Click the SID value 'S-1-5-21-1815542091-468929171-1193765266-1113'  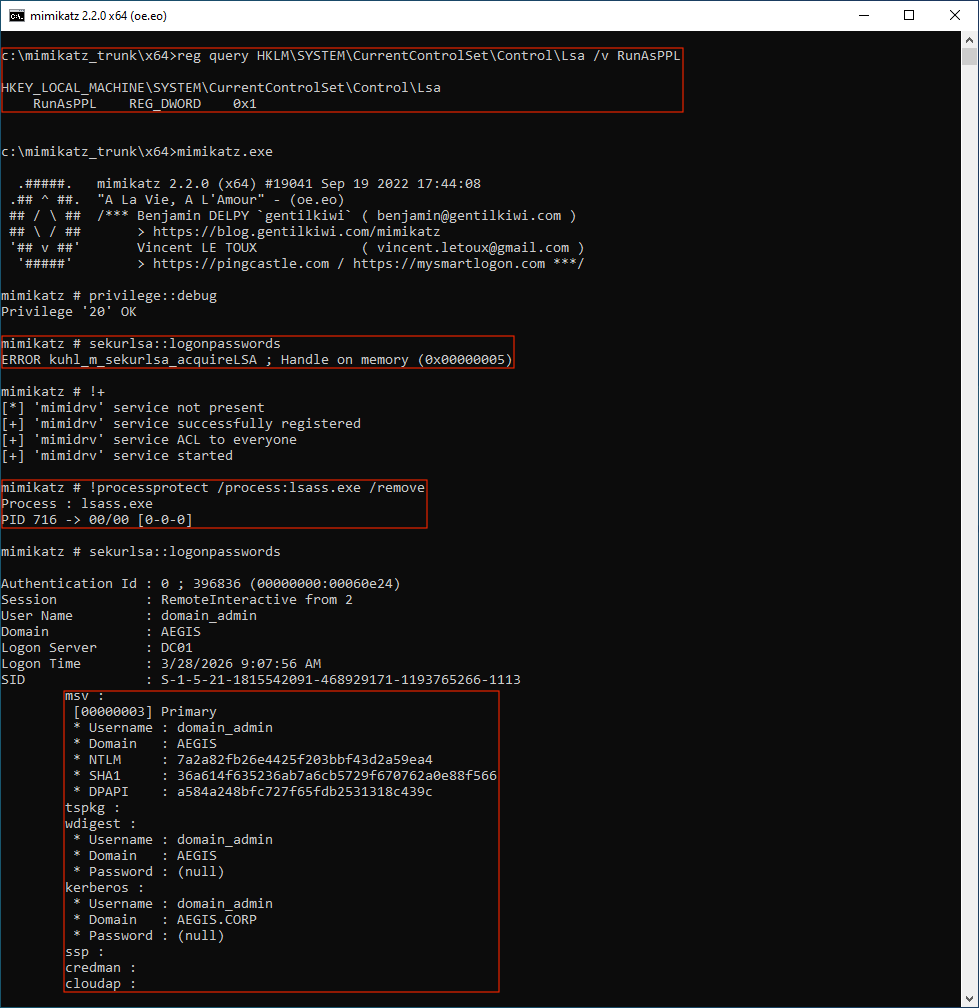pyautogui.click(x=341, y=680)
